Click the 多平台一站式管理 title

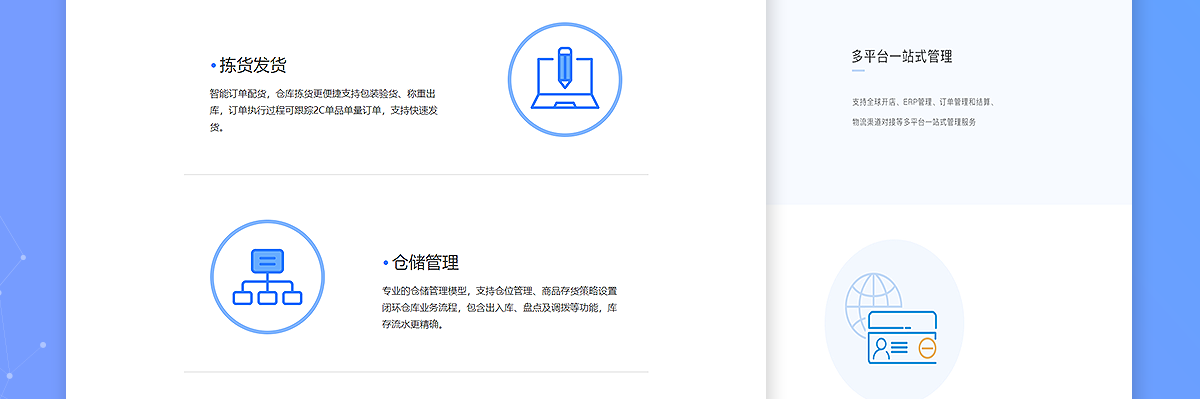click(x=902, y=56)
